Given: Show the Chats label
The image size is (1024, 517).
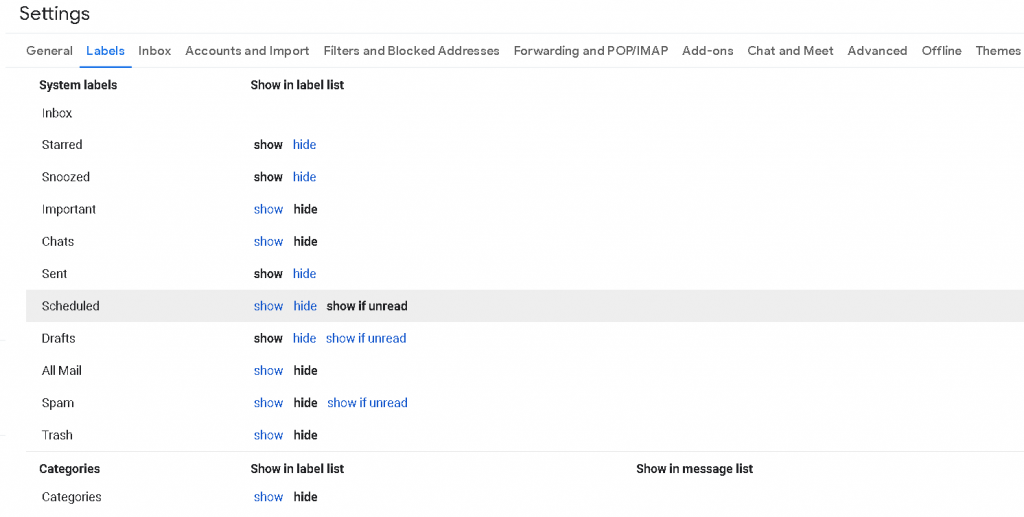Looking at the screenshot, I should pyautogui.click(x=268, y=242).
